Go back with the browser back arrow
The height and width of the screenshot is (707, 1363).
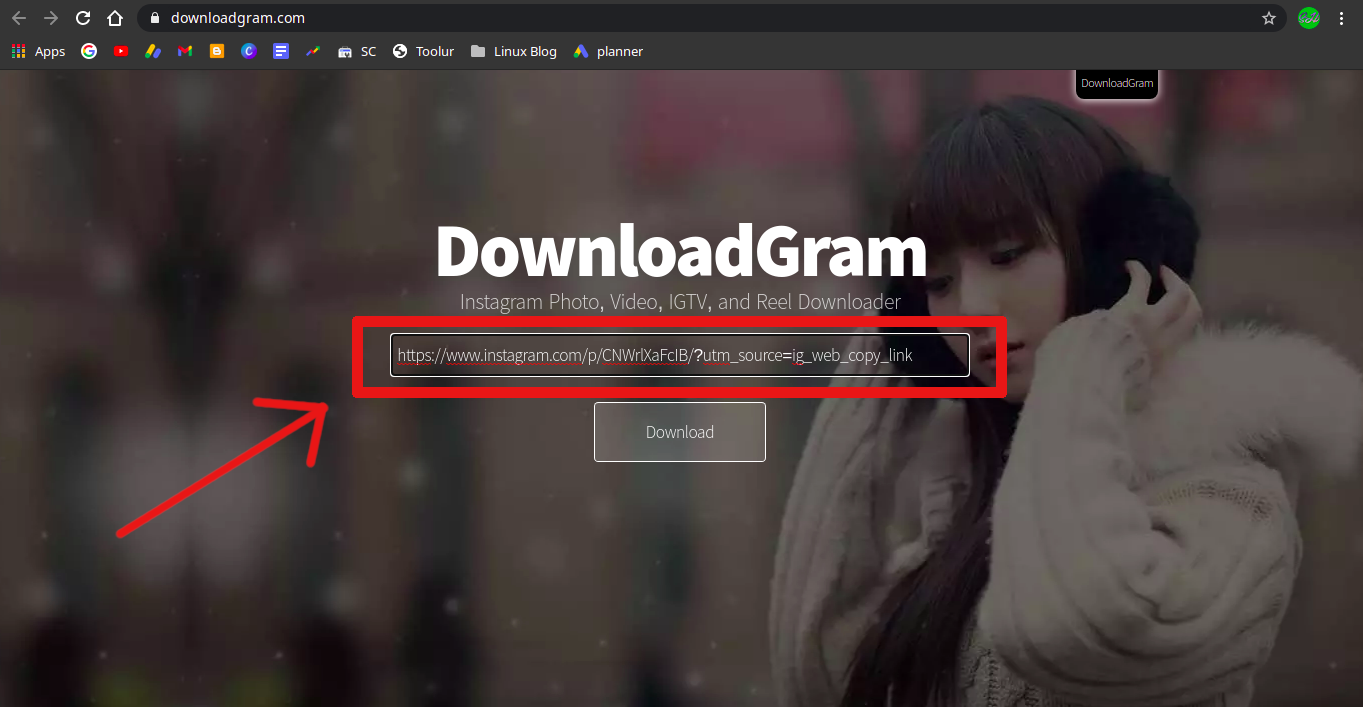[x=19, y=18]
